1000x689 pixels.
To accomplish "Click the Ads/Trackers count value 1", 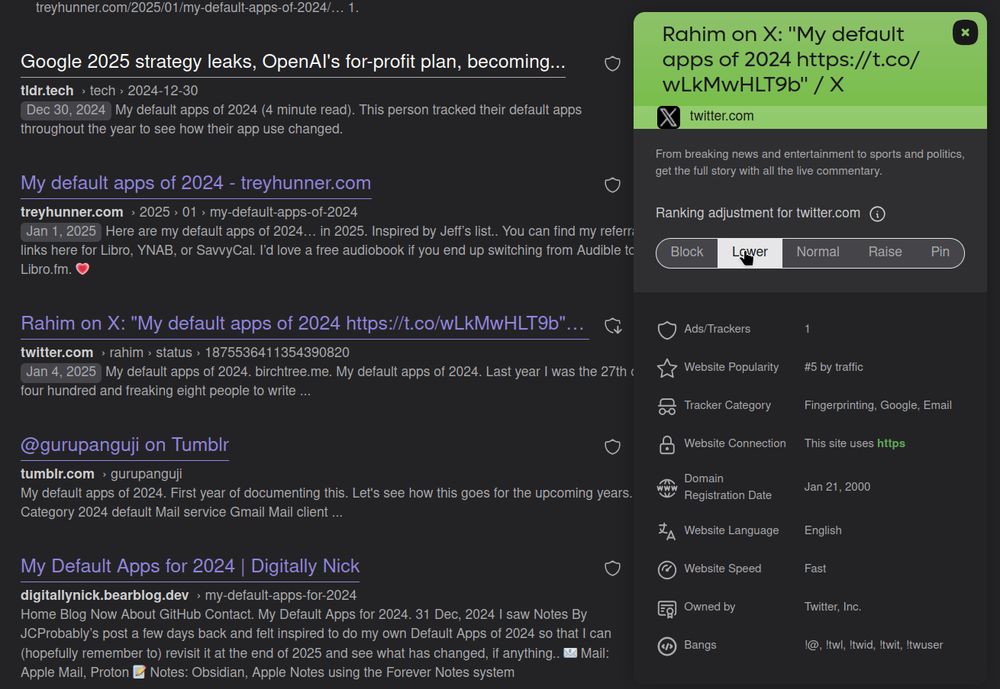I will coord(807,329).
